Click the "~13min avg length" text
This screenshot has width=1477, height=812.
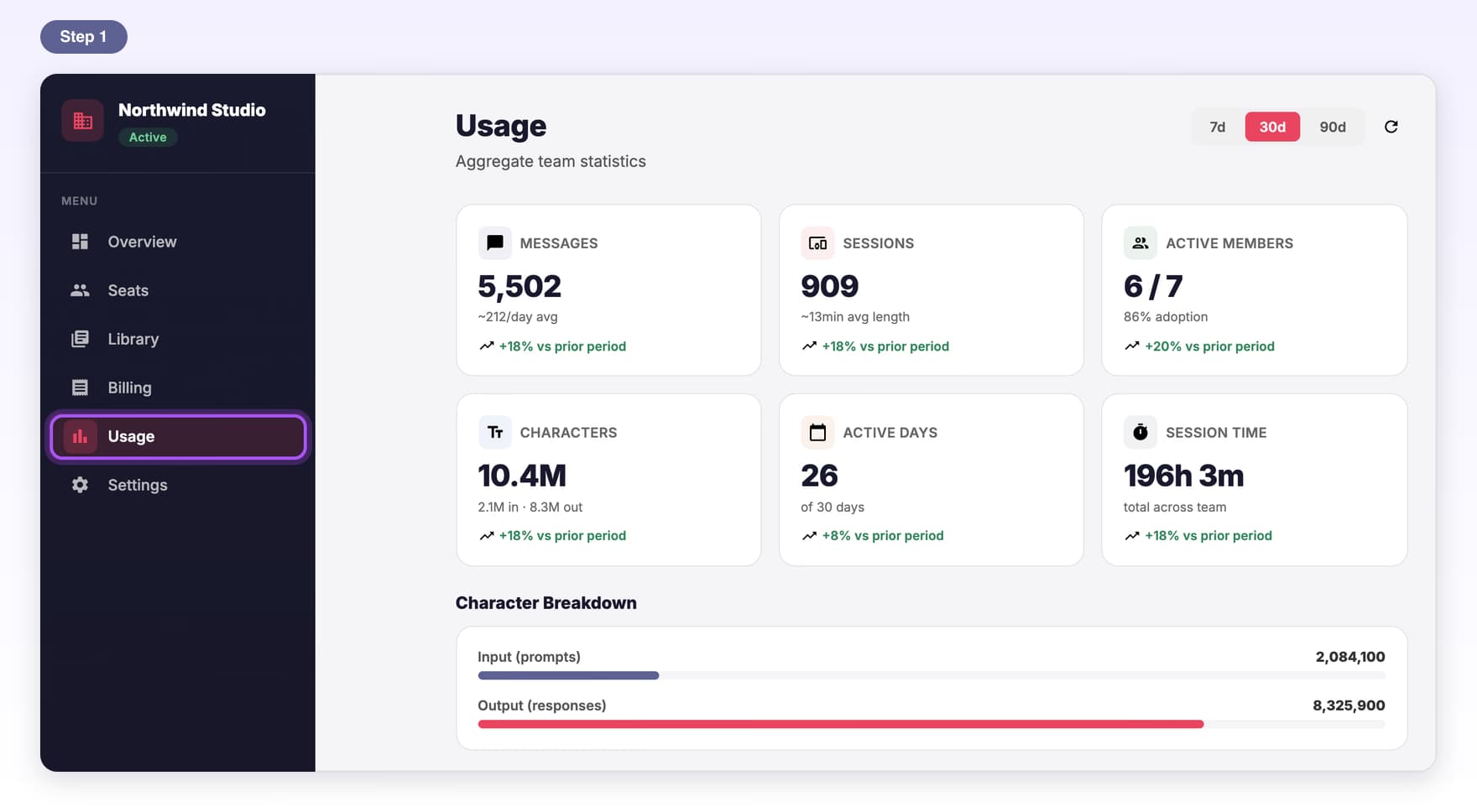855,317
